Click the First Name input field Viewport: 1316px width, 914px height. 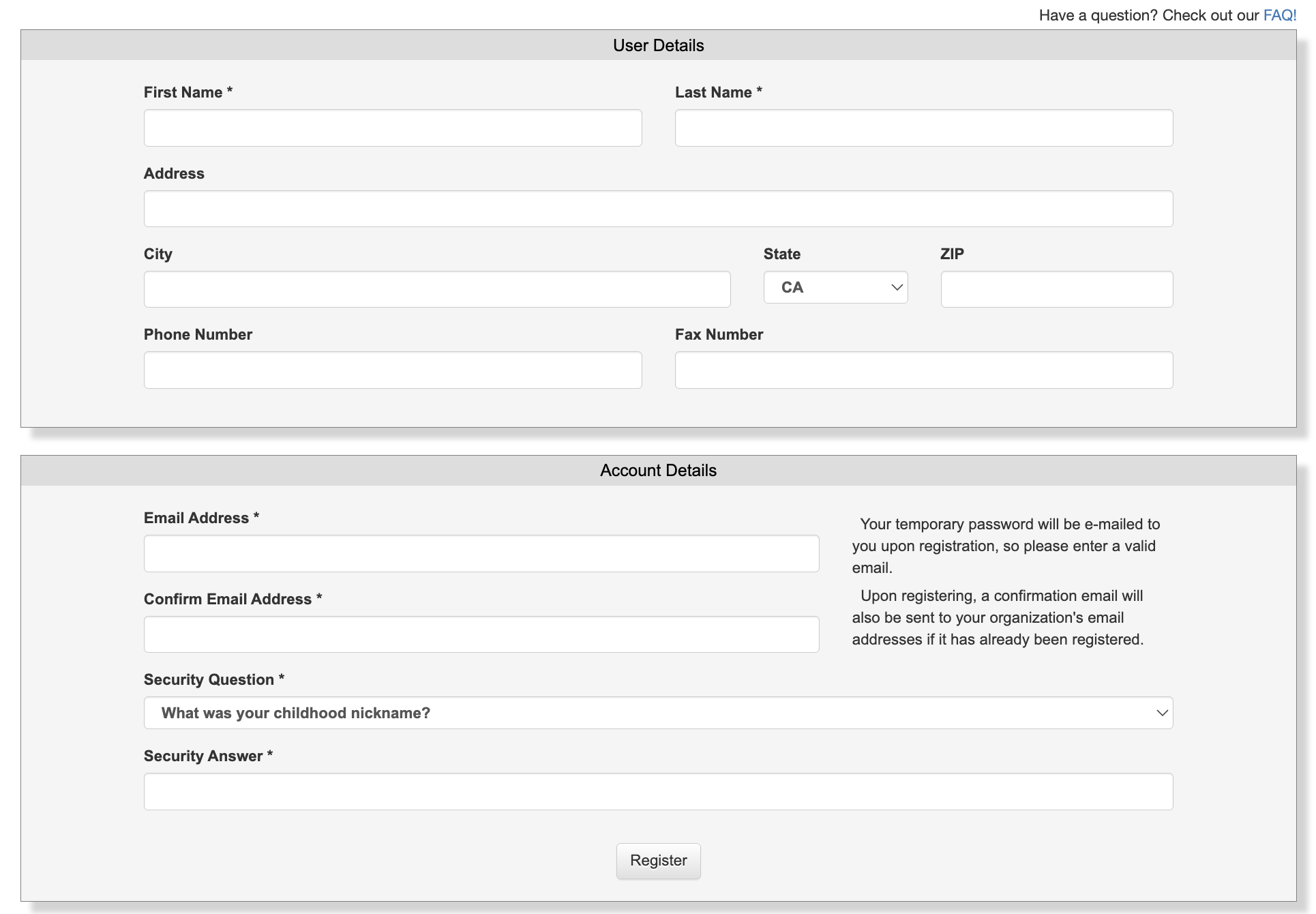392,128
